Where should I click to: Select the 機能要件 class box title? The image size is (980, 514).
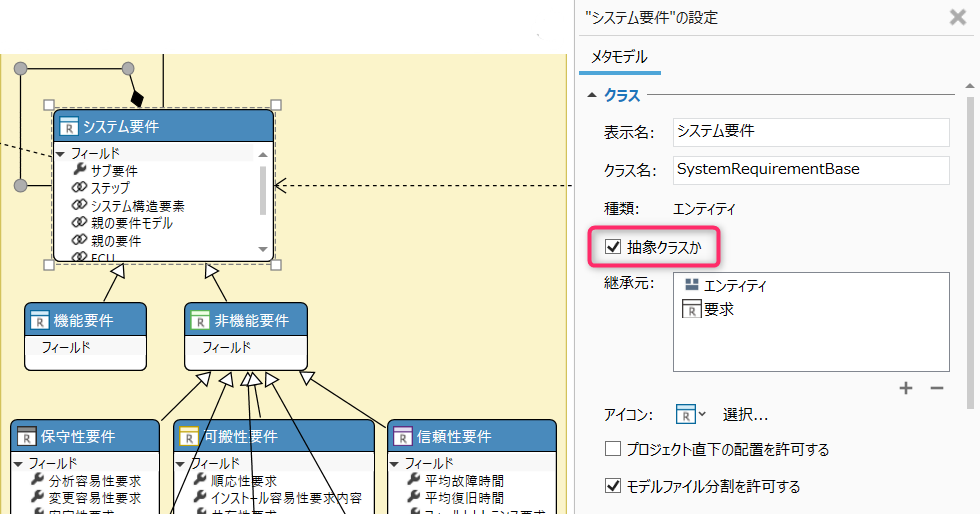point(83,321)
